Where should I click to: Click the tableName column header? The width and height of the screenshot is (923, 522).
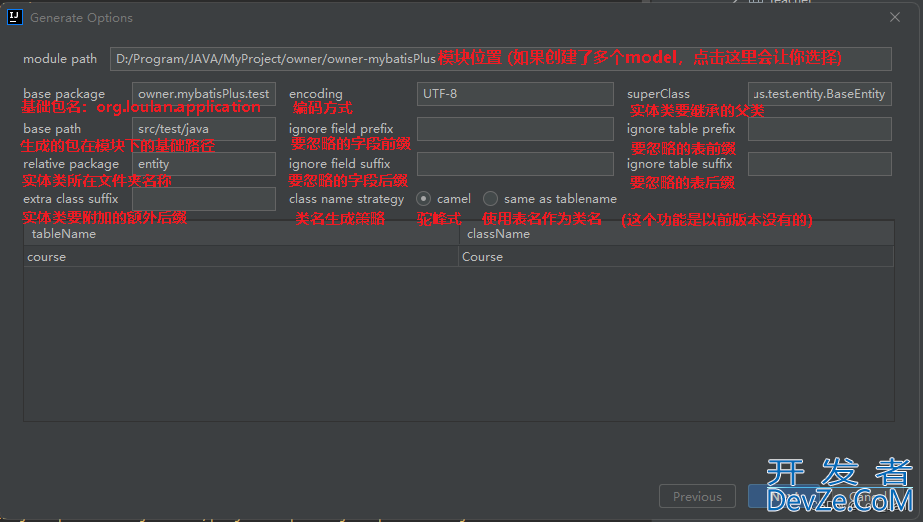241,234
